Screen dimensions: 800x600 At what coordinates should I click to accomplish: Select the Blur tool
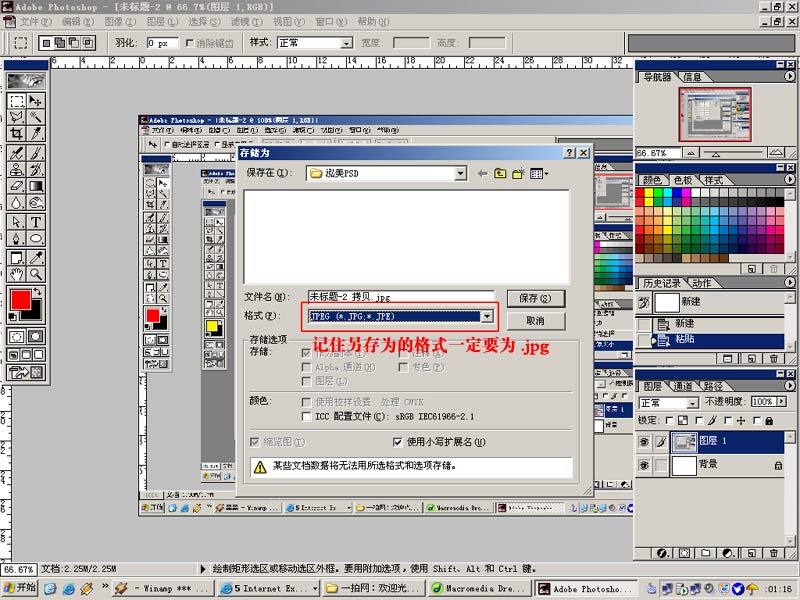(x=16, y=203)
